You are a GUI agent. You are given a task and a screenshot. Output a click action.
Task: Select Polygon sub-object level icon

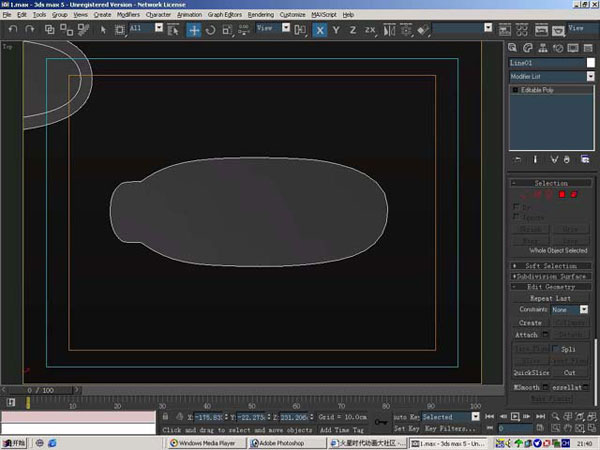562,195
